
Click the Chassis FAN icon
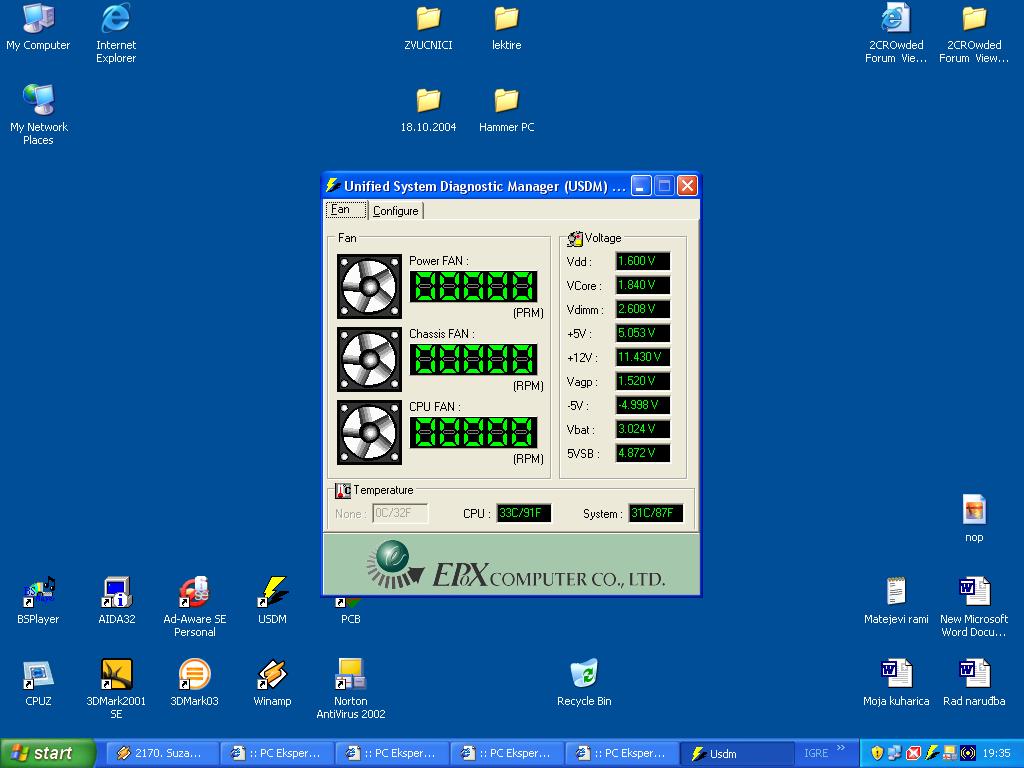(x=369, y=359)
